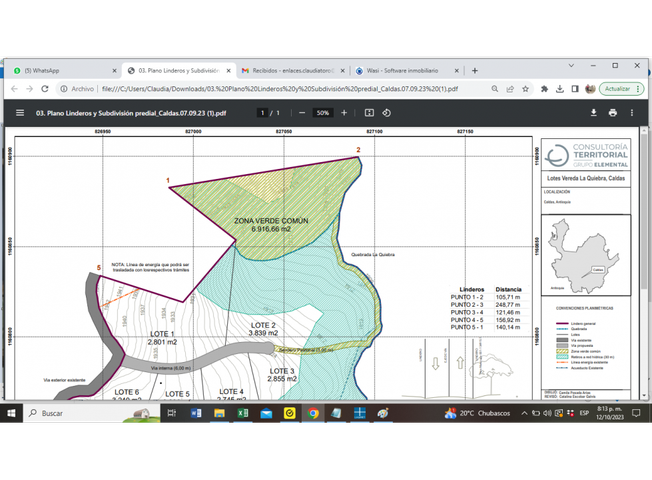
Task: Reload the current page
Action: point(45,89)
